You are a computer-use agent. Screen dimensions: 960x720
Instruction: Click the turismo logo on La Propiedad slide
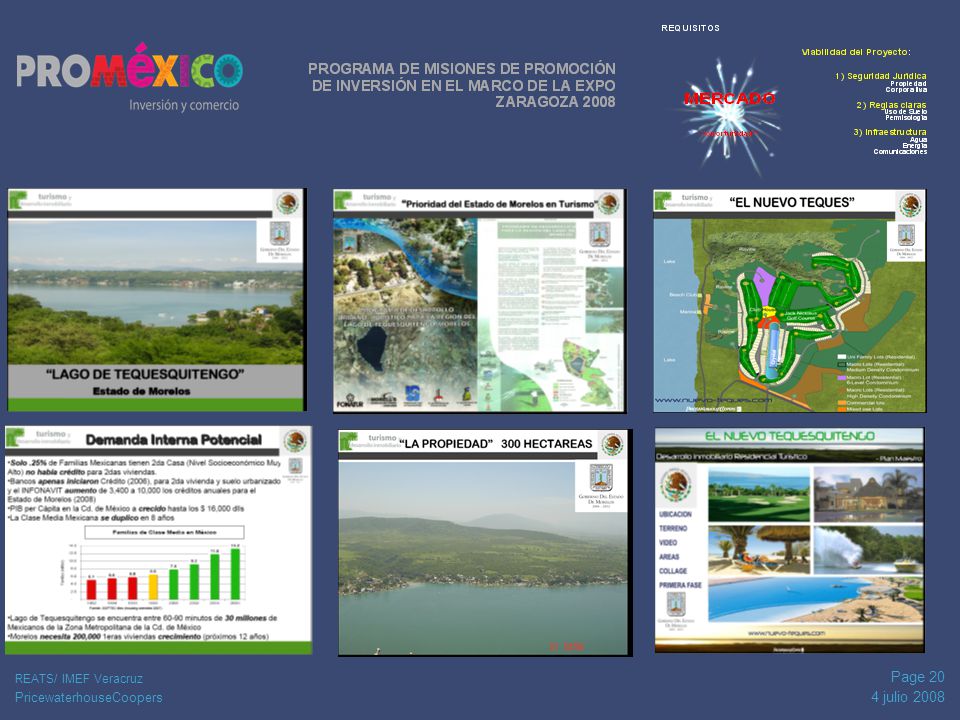click(x=369, y=440)
